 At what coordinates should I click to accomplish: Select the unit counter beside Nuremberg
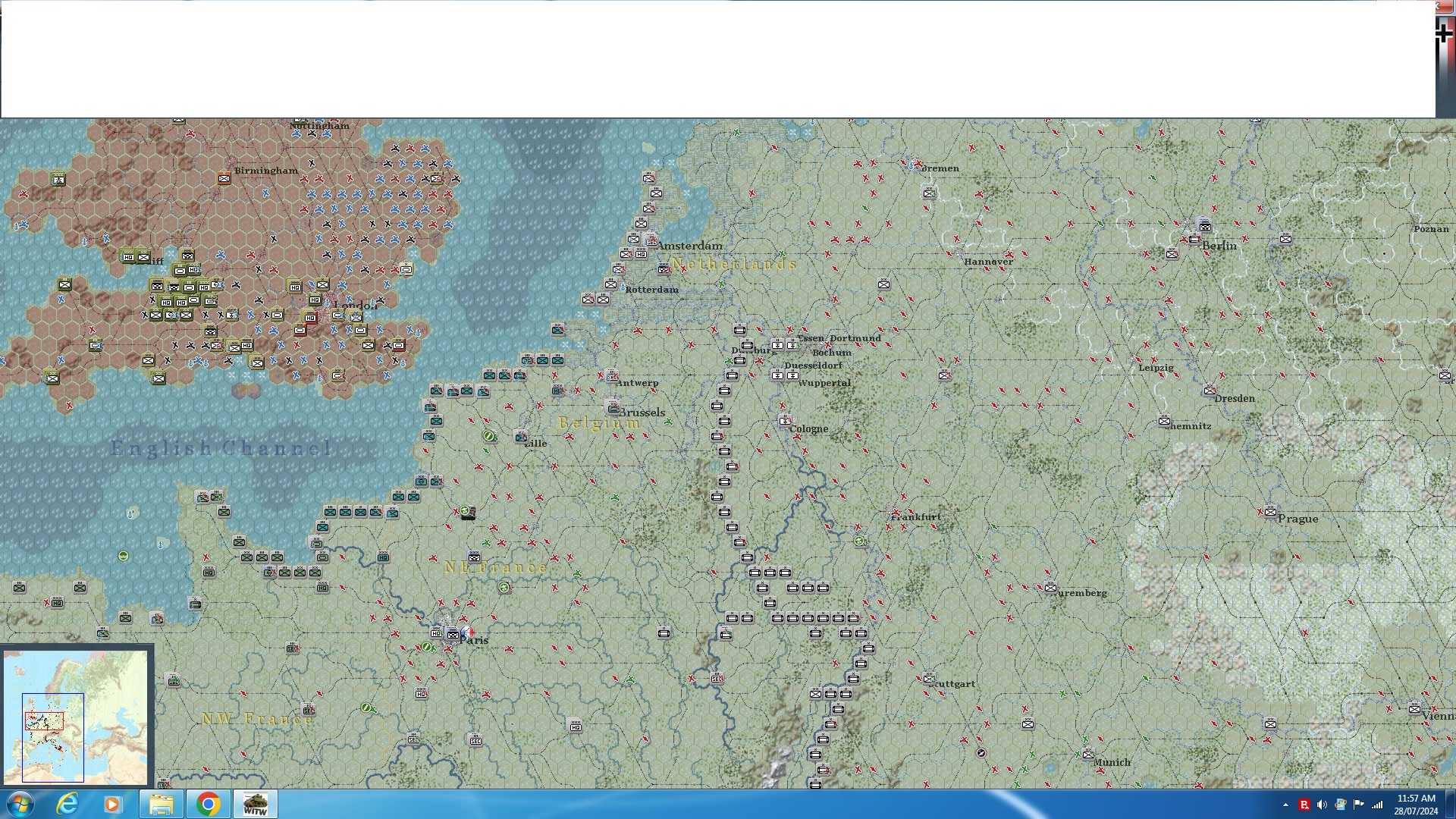click(1050, 588)
